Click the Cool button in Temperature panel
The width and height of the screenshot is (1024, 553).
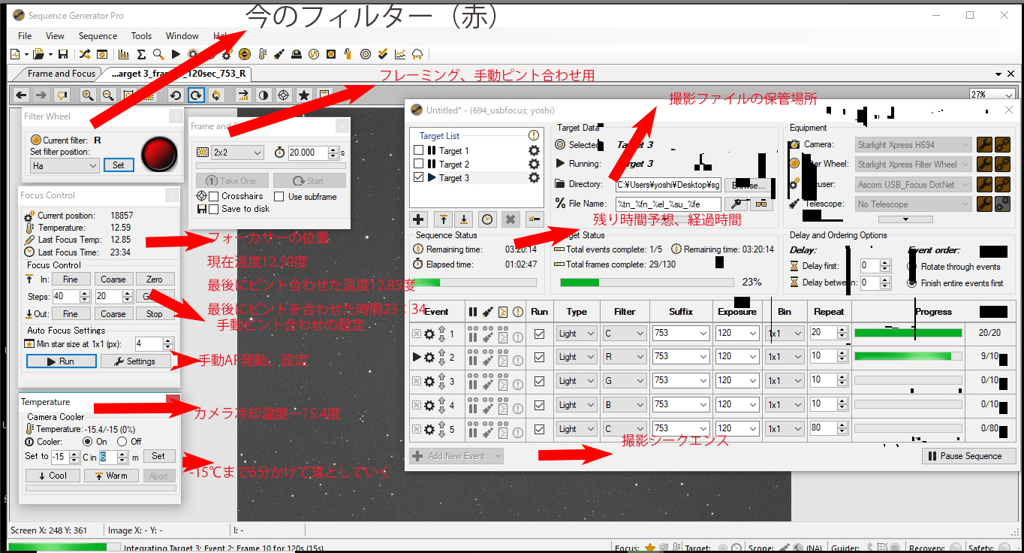[x=53, y=476]
